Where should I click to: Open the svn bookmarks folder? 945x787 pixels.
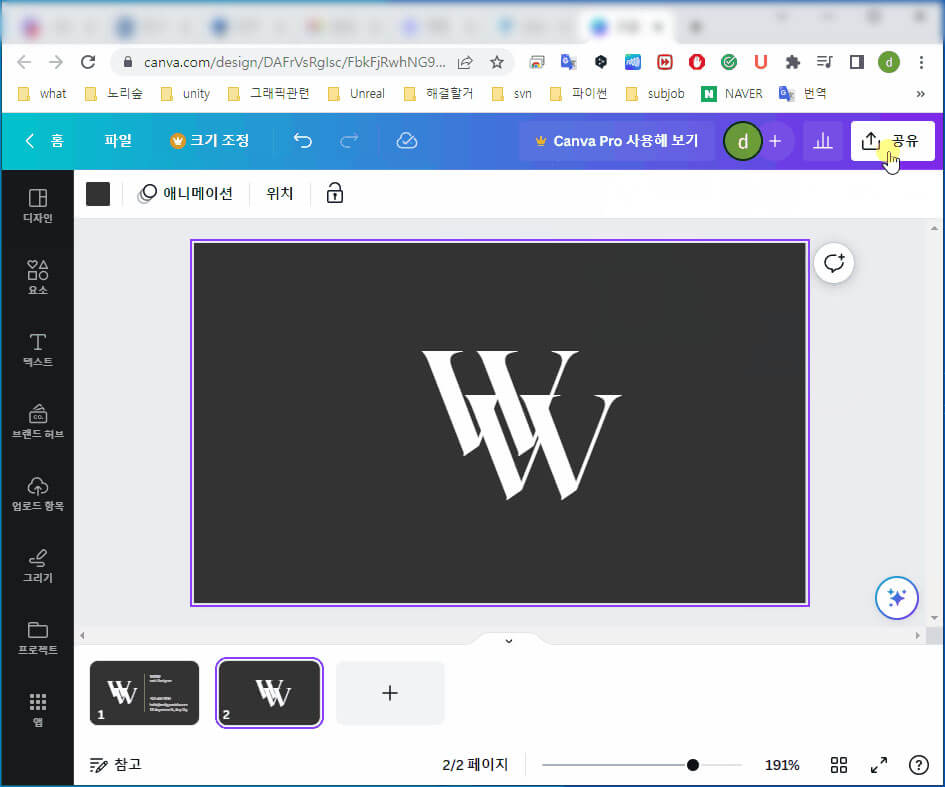[512, 93]
